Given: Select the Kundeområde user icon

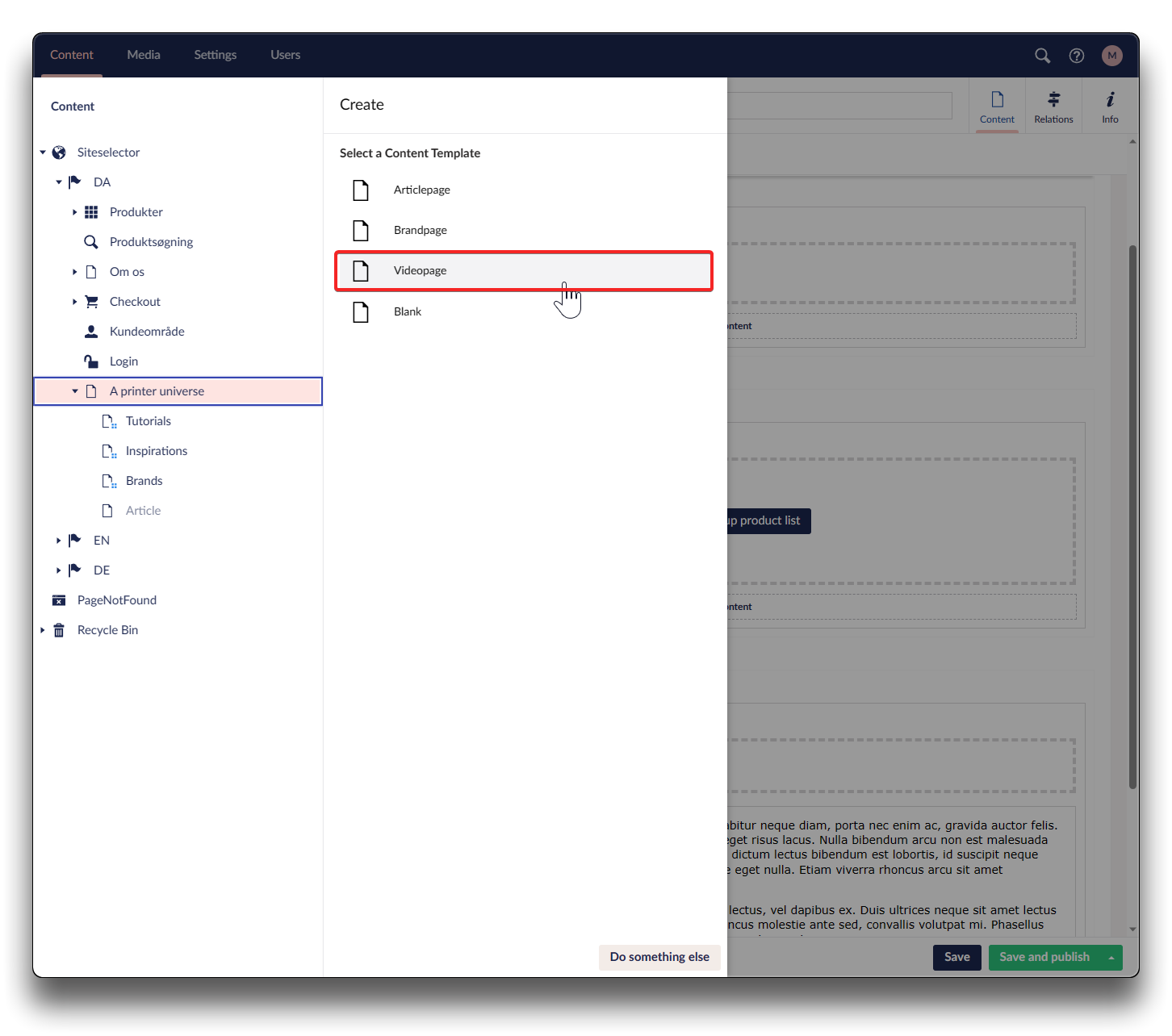Looking at the screenshot, I should tap(91, 332).
